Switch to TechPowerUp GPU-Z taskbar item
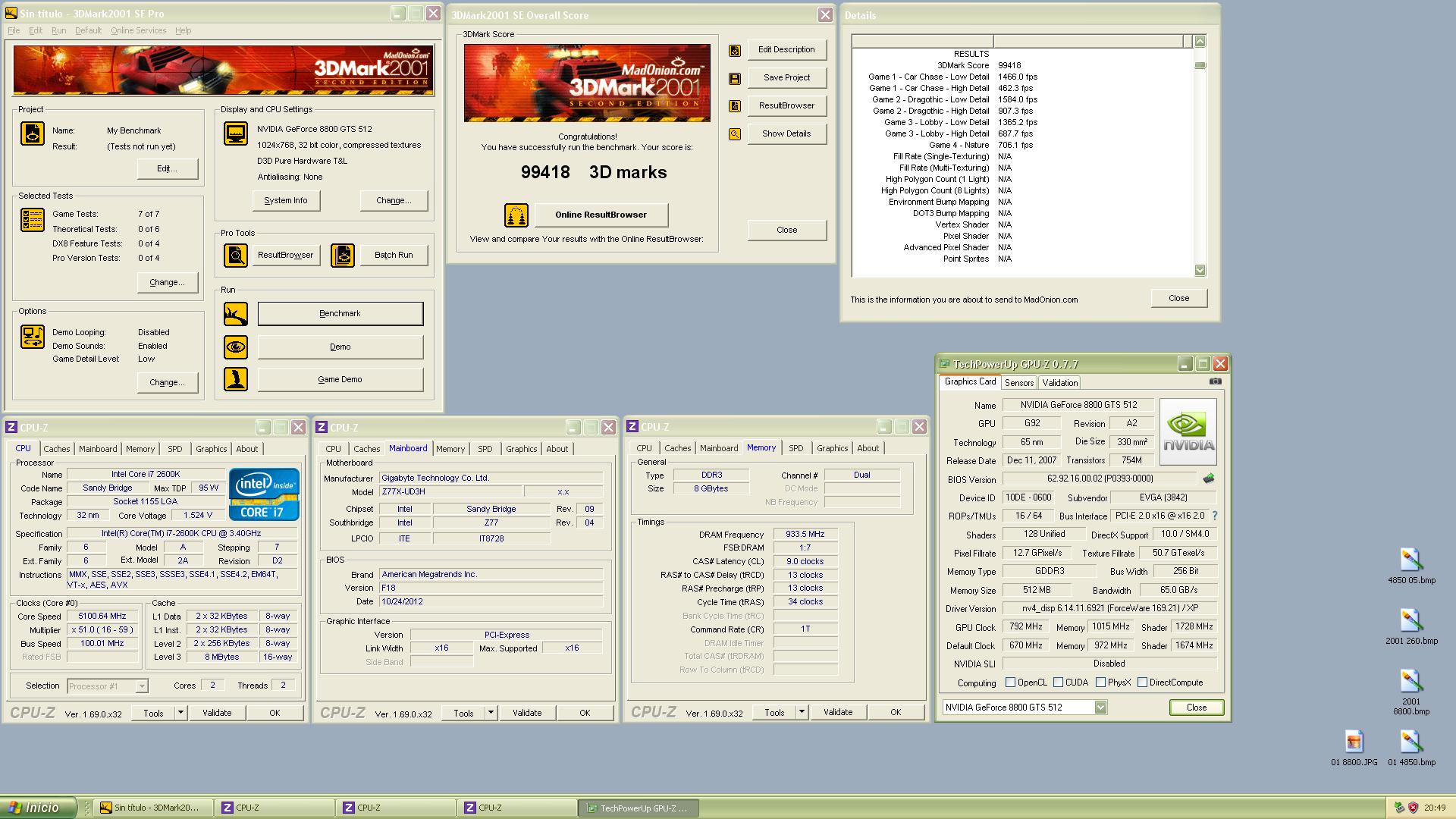The width and height of the screenshot is (1456, 819). click(638, 808)
